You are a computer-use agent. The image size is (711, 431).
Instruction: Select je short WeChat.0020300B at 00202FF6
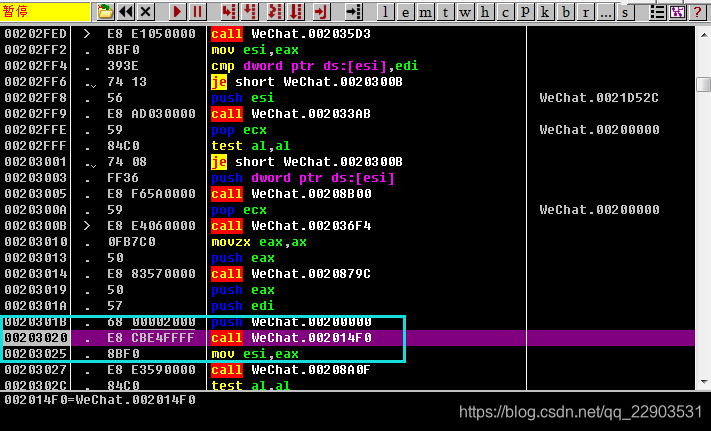click(x=307, y=82)
